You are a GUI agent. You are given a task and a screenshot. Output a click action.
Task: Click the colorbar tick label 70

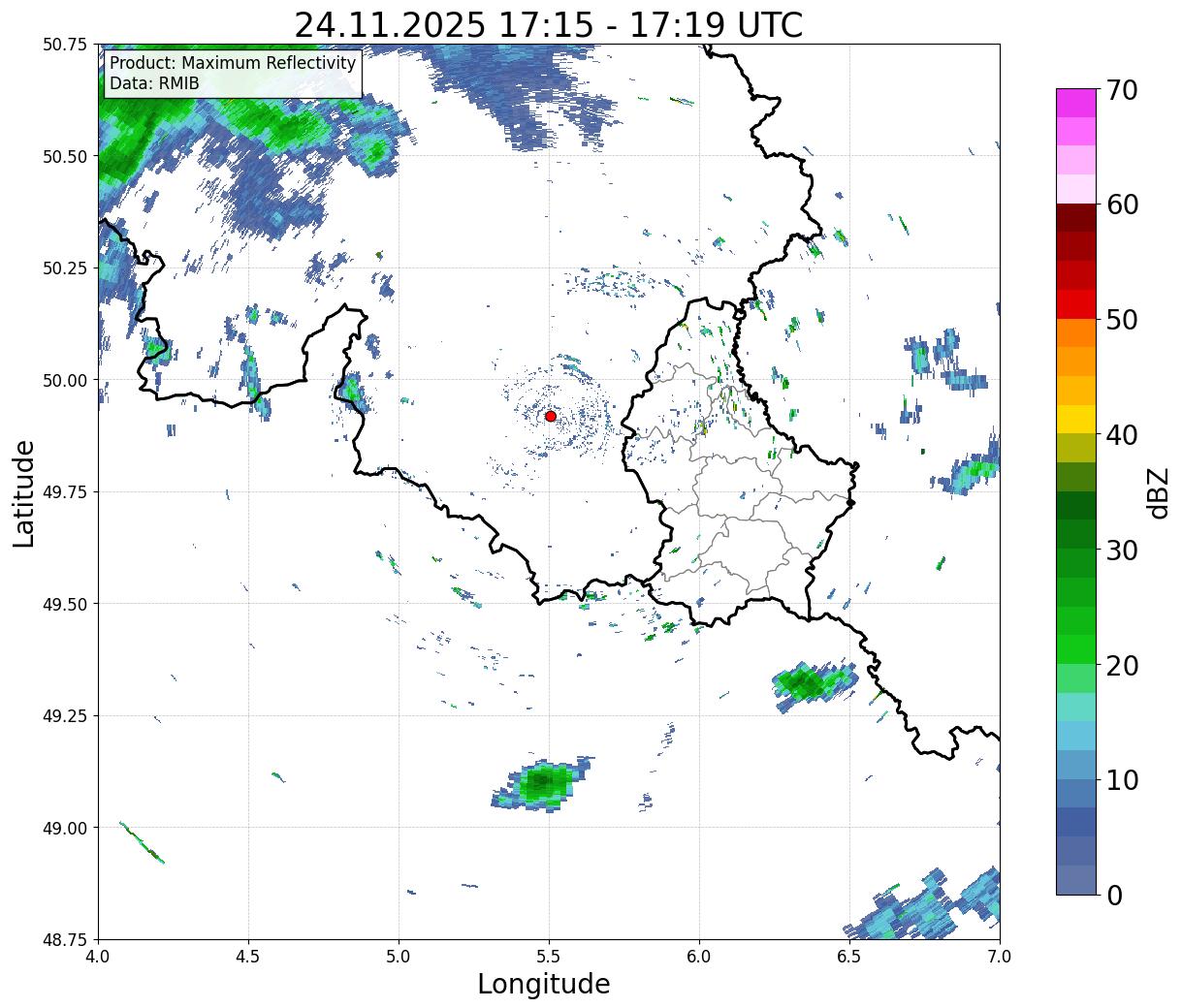(1121, 90)
